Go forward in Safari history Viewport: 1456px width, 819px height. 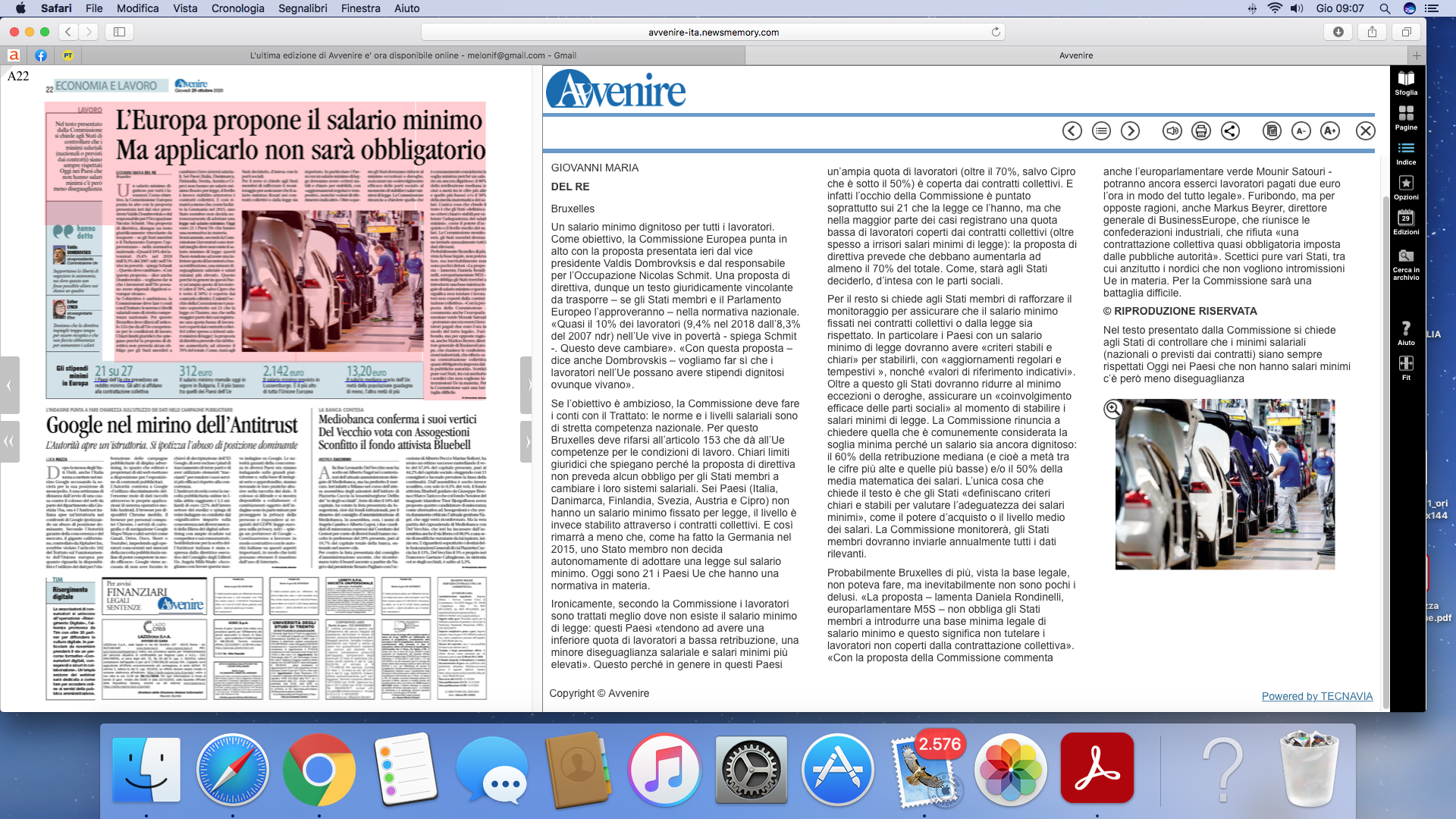coord(89,32)
